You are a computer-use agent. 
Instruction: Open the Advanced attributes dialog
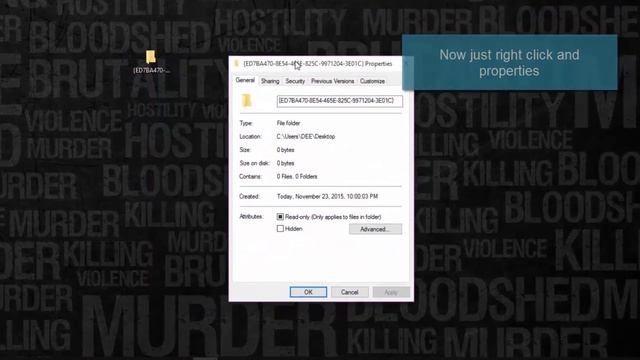pos(375,229)
